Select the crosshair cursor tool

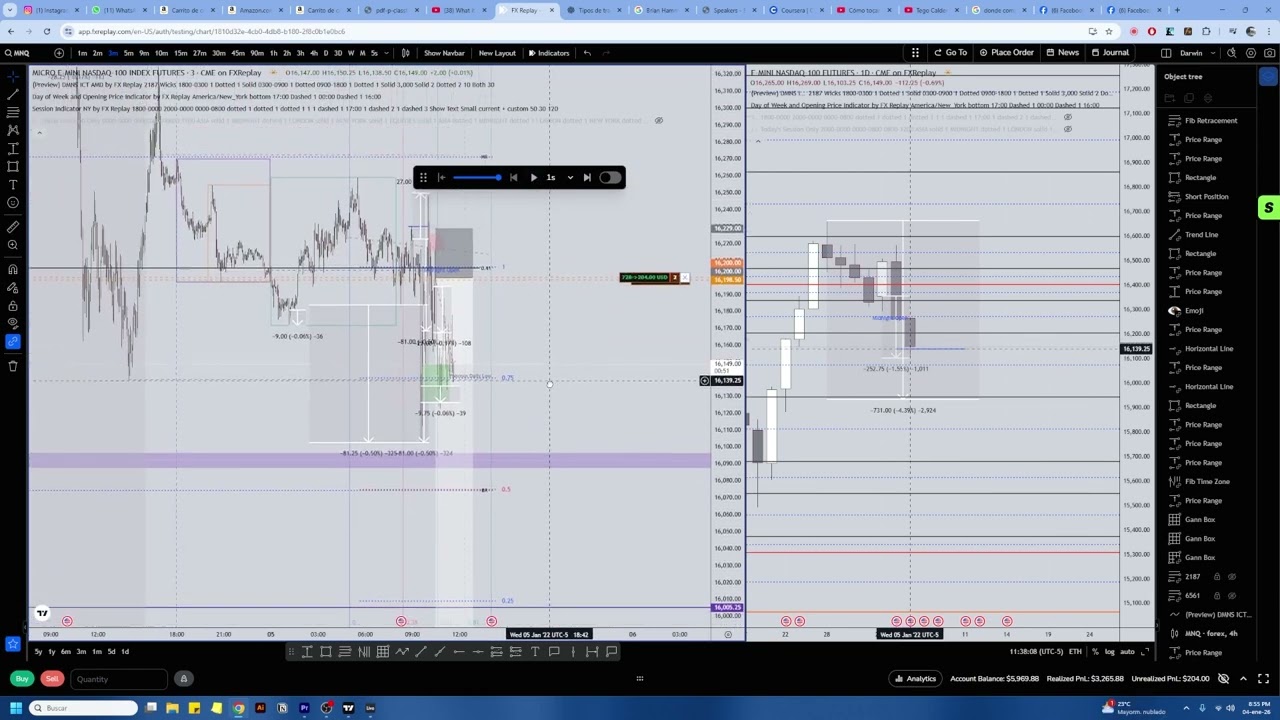click(13, 76)
